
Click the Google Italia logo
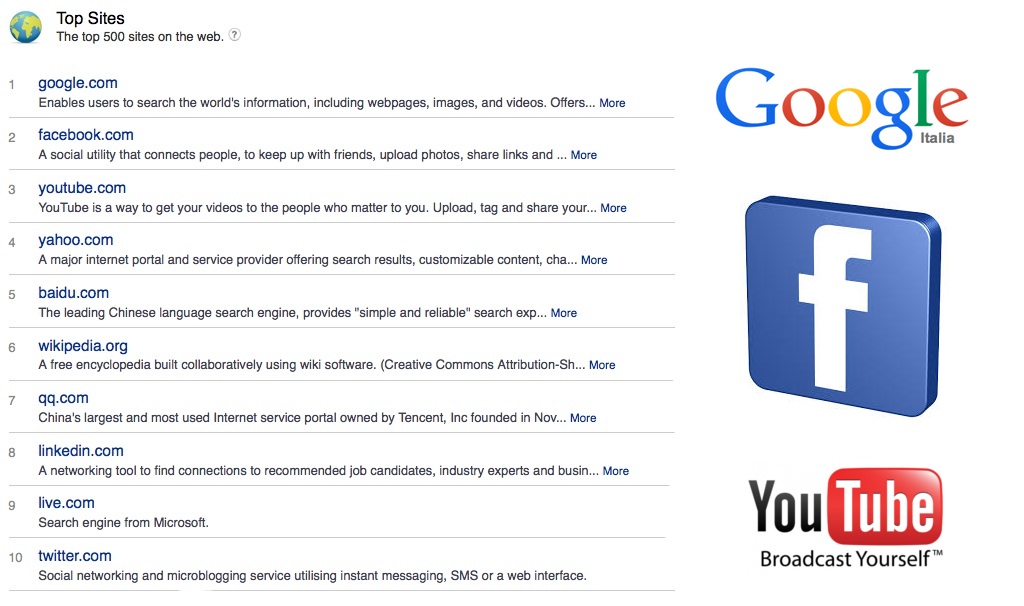(x=842, y=108)
